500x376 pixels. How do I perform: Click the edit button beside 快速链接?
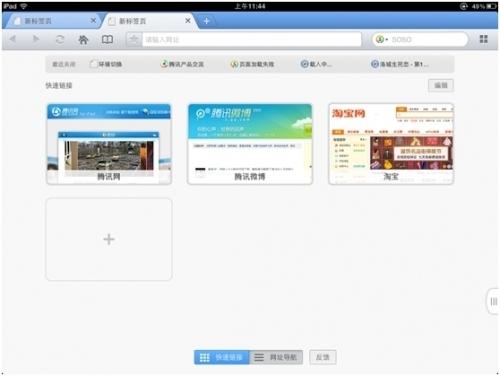(441, 85)
